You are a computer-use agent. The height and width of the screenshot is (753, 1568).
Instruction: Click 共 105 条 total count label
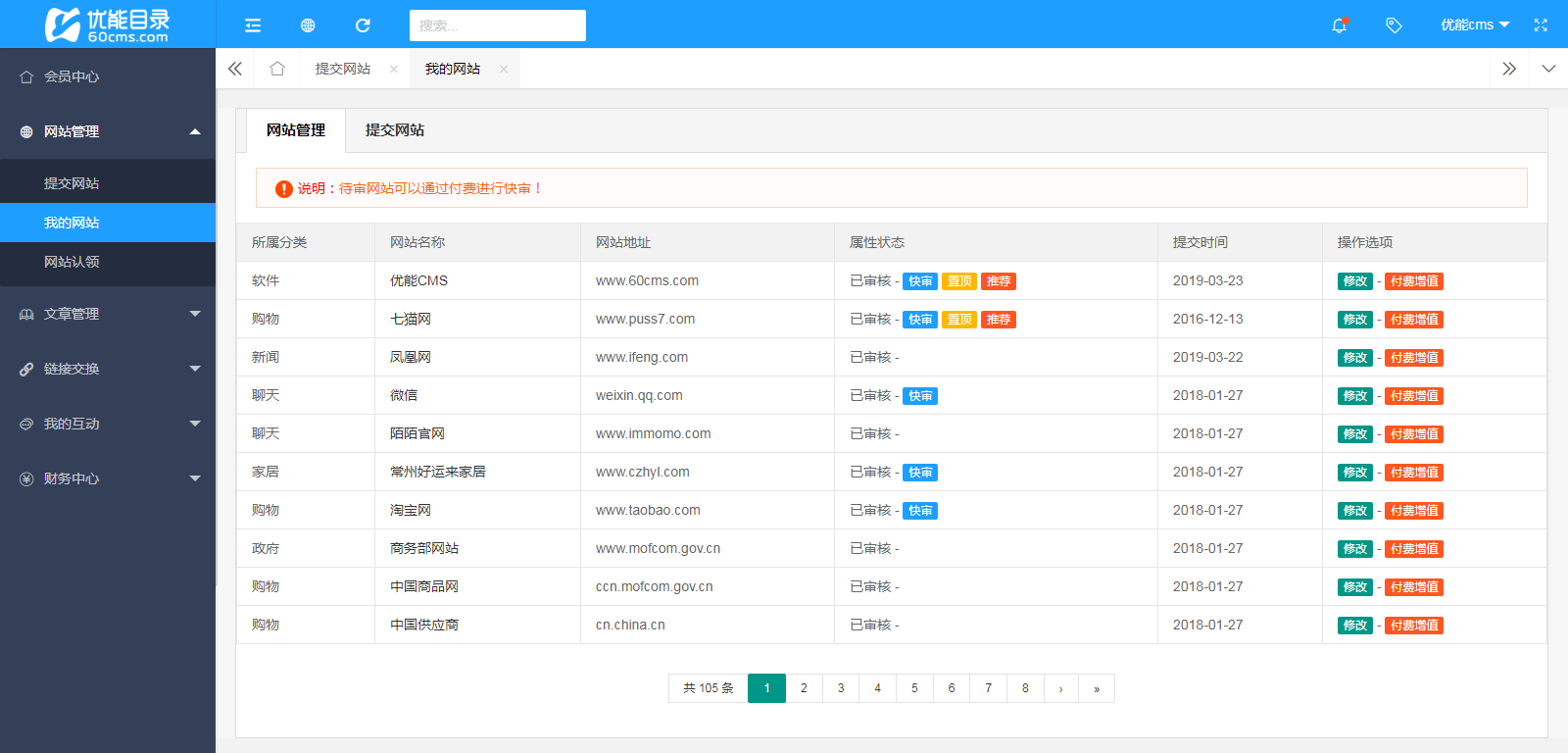click(x=708, y=688)
